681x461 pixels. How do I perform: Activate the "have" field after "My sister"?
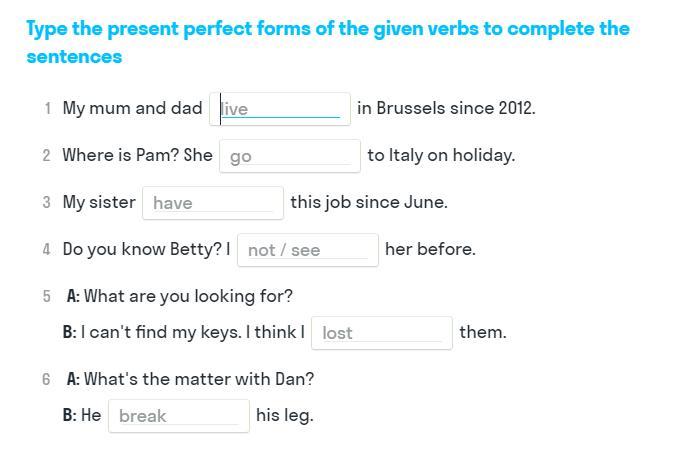click(213, 203)
